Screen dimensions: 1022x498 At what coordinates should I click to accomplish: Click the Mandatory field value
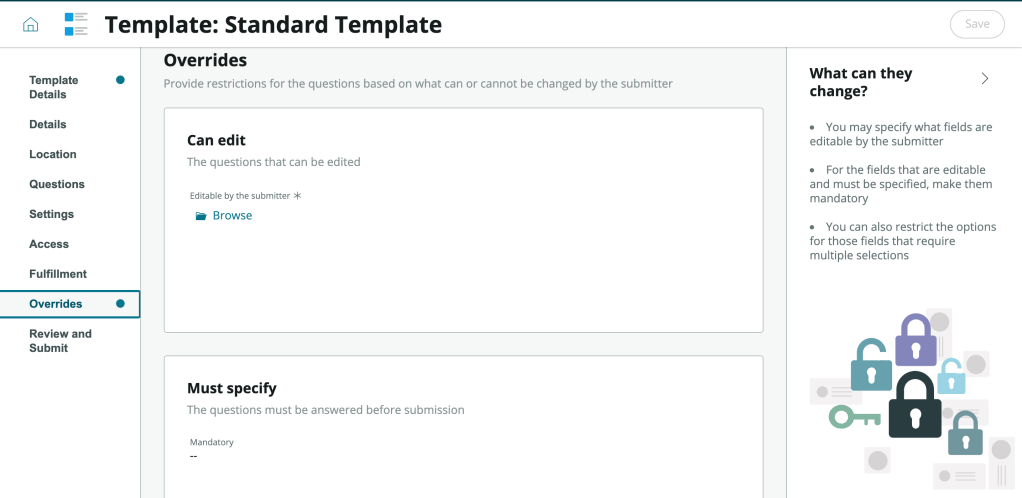click(194, 456)
